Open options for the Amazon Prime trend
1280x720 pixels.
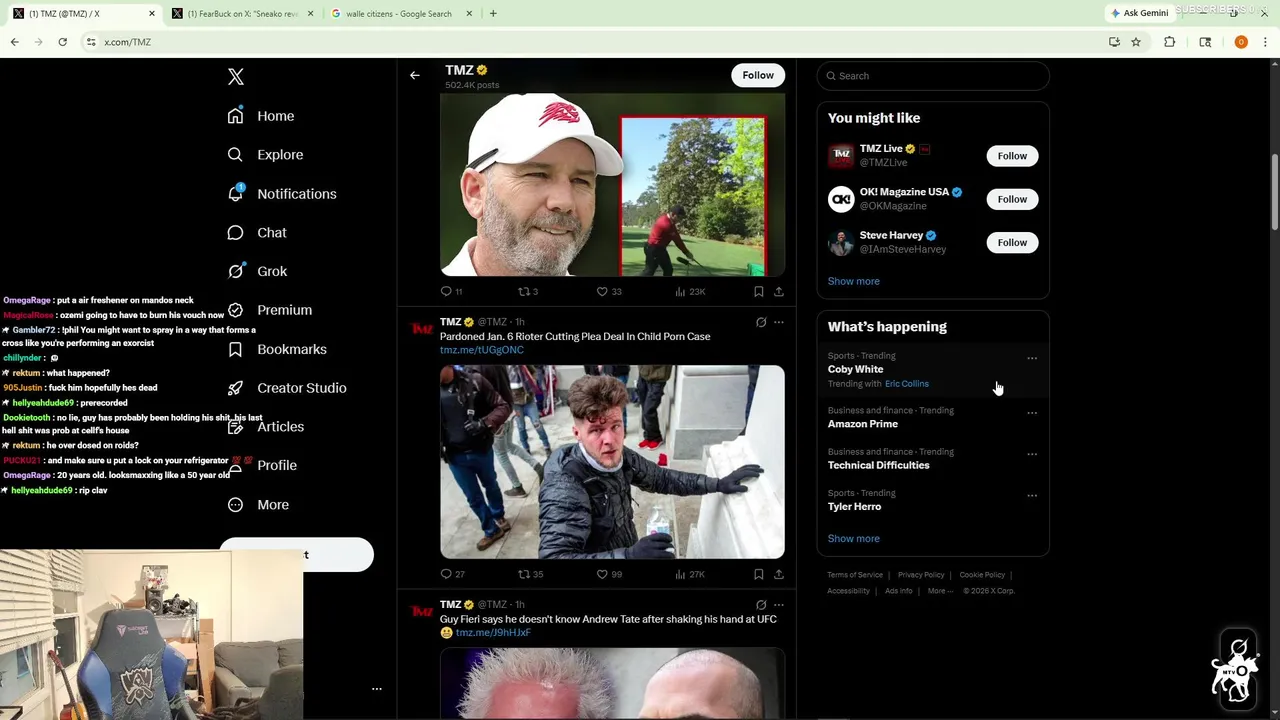(x=1032, y=412)
